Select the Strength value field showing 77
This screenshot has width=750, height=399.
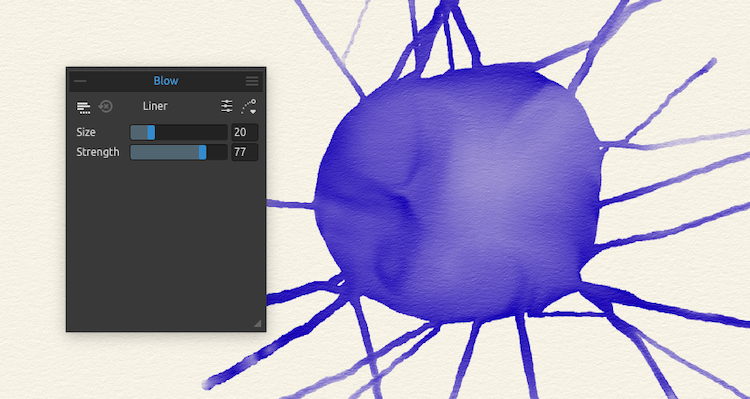pos(244,152)
